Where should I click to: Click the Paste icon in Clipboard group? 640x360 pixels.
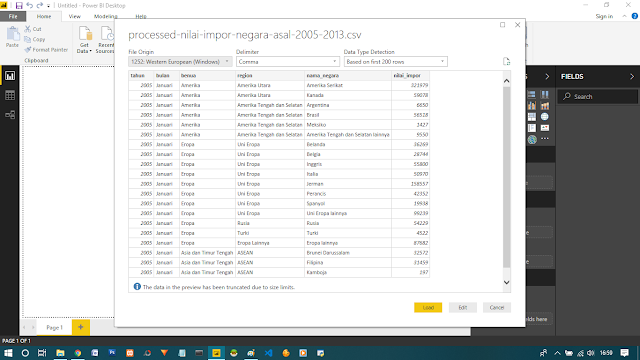pyautogui.click(x=12, y=37)
